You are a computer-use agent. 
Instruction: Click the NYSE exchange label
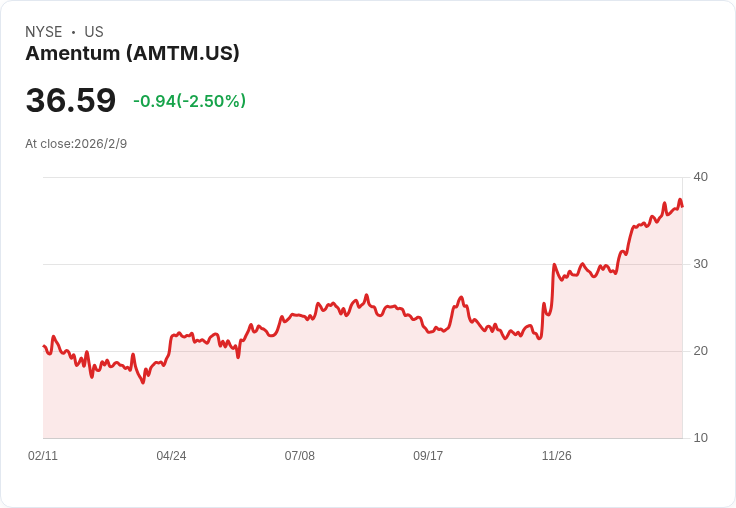click(43, 32)
